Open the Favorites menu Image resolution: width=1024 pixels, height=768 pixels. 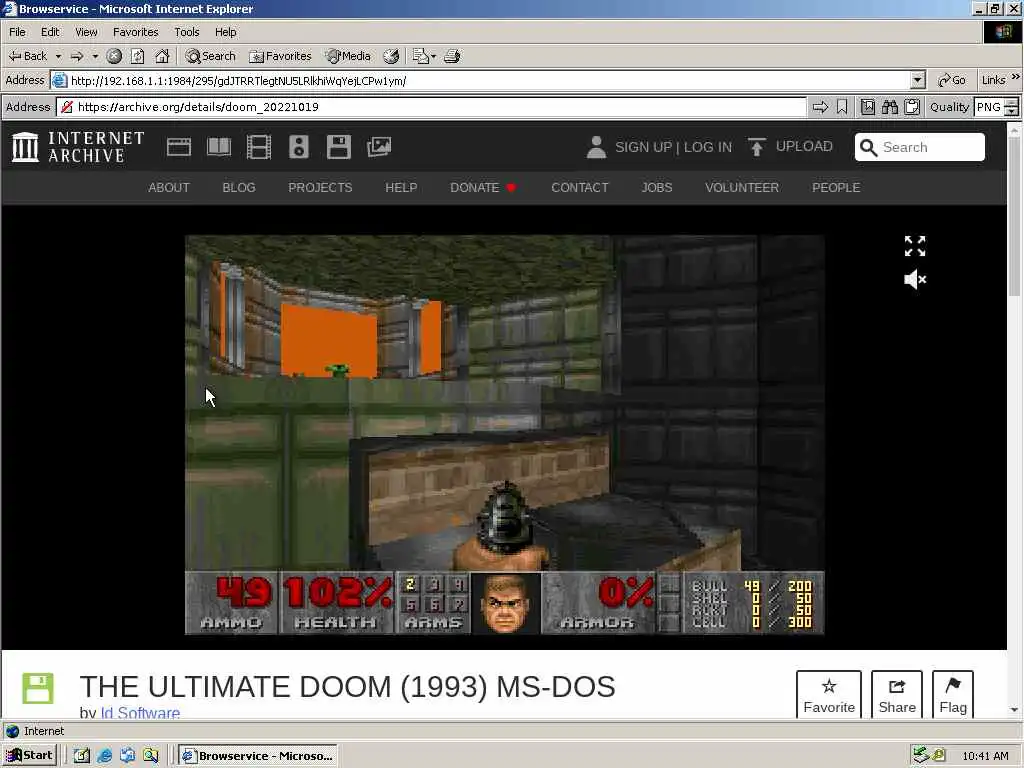click(135, 32)
